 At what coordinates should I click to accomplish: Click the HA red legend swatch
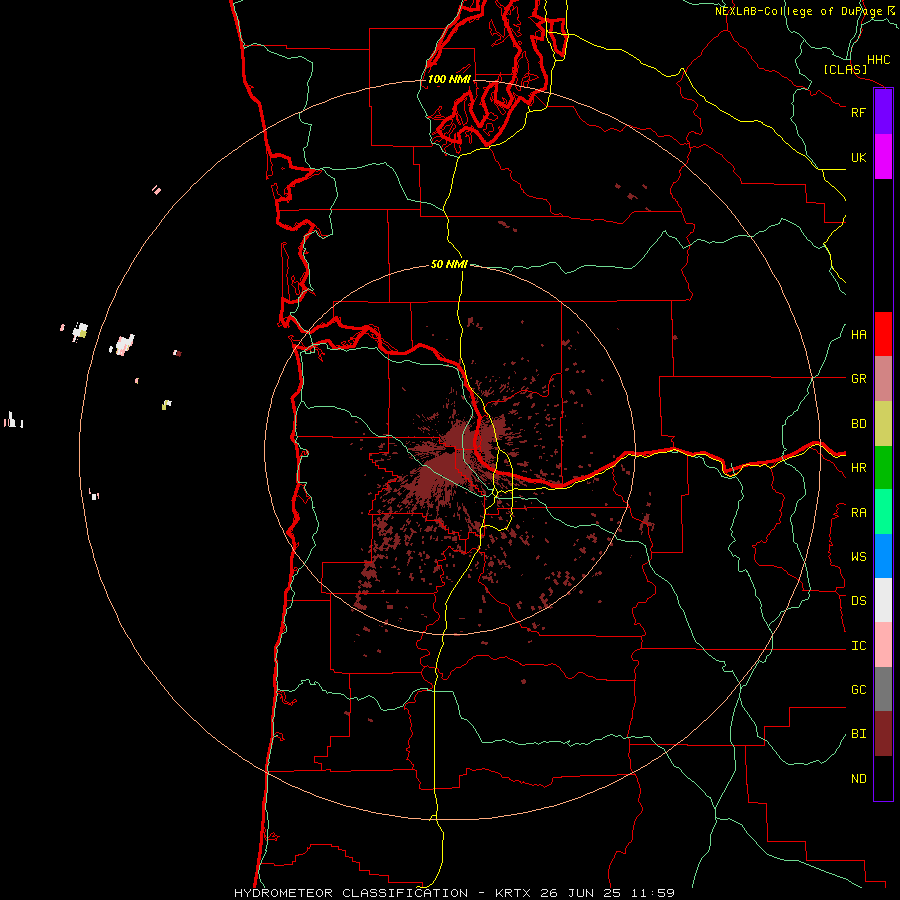point(883,334)
